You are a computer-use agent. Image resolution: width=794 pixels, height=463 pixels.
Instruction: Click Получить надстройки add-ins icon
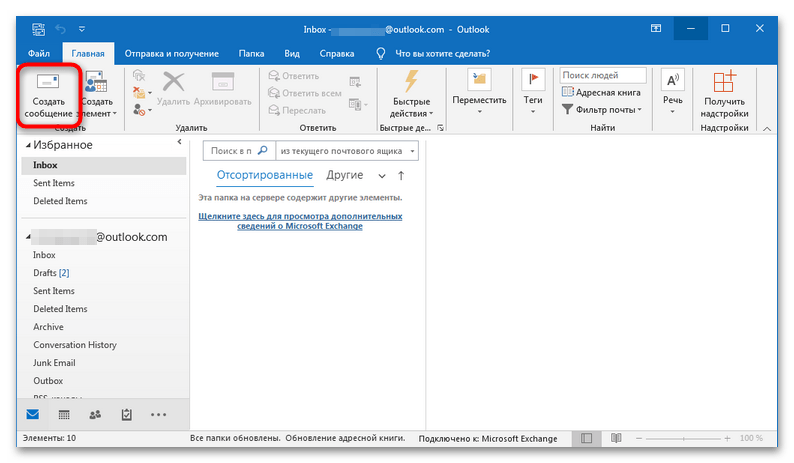pyautogui.click(x=725, y=97)
